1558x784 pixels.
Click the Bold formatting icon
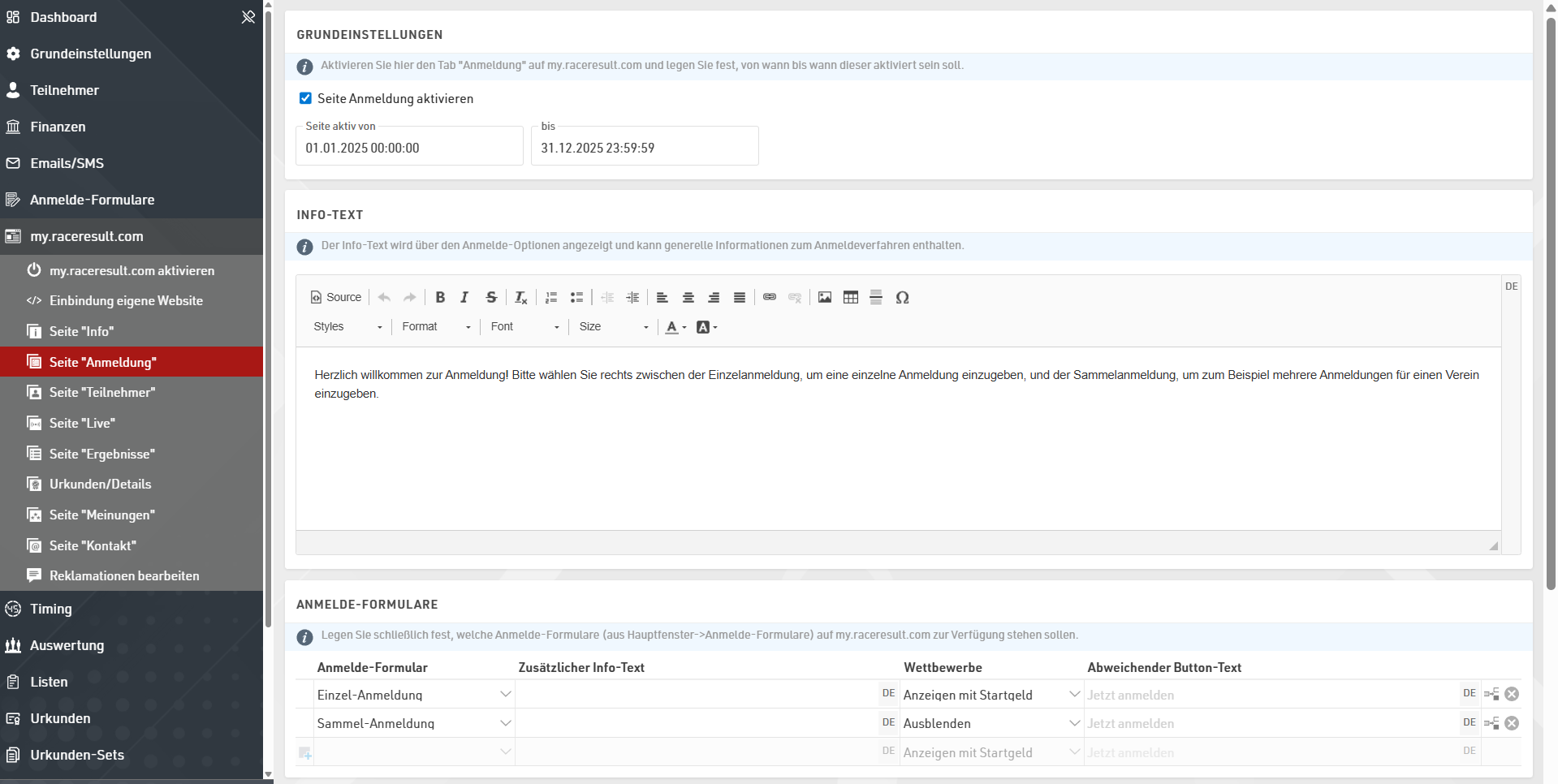click(440, 297)
